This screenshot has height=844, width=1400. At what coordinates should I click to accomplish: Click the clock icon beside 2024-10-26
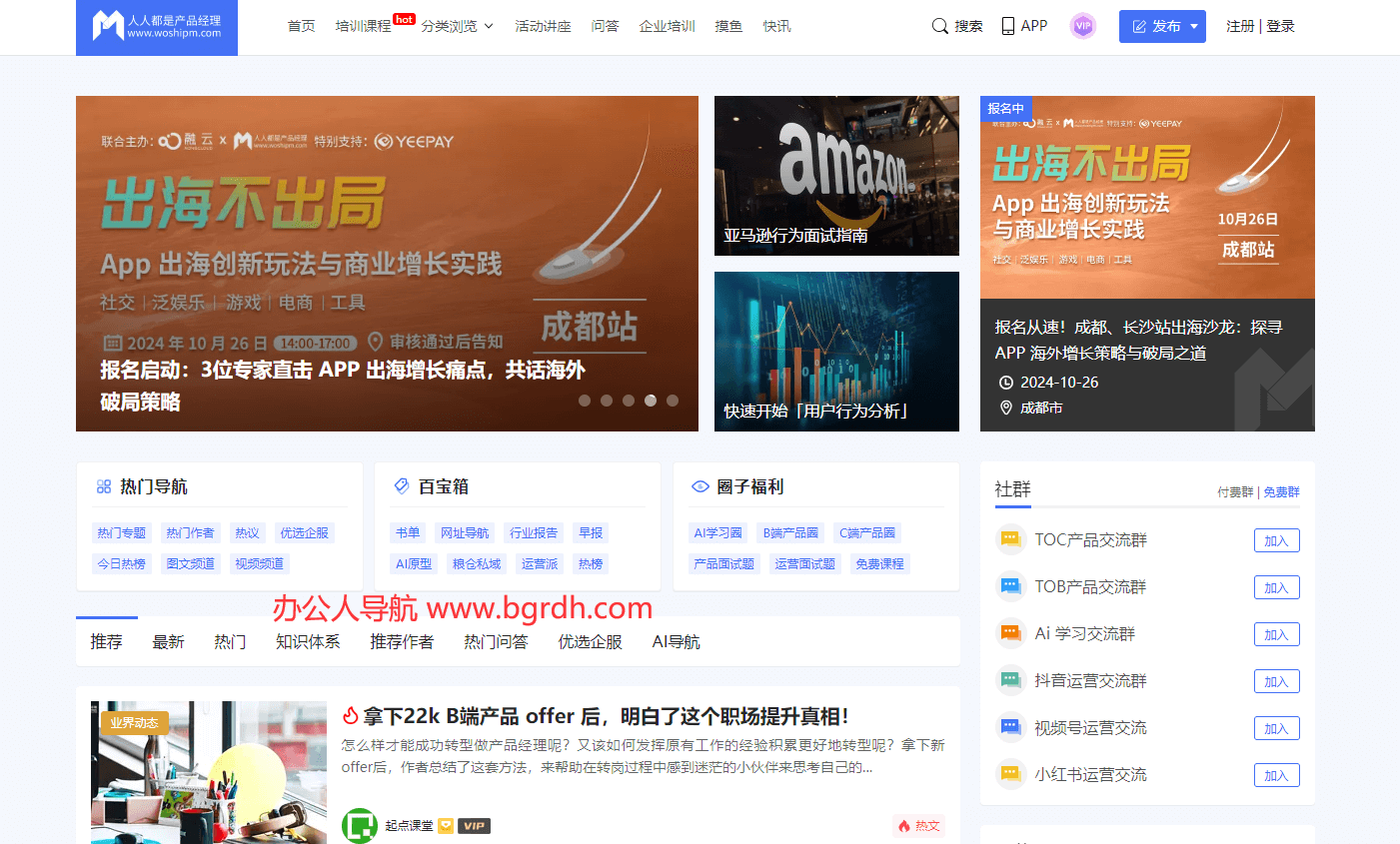click(x=1005, y=382)
